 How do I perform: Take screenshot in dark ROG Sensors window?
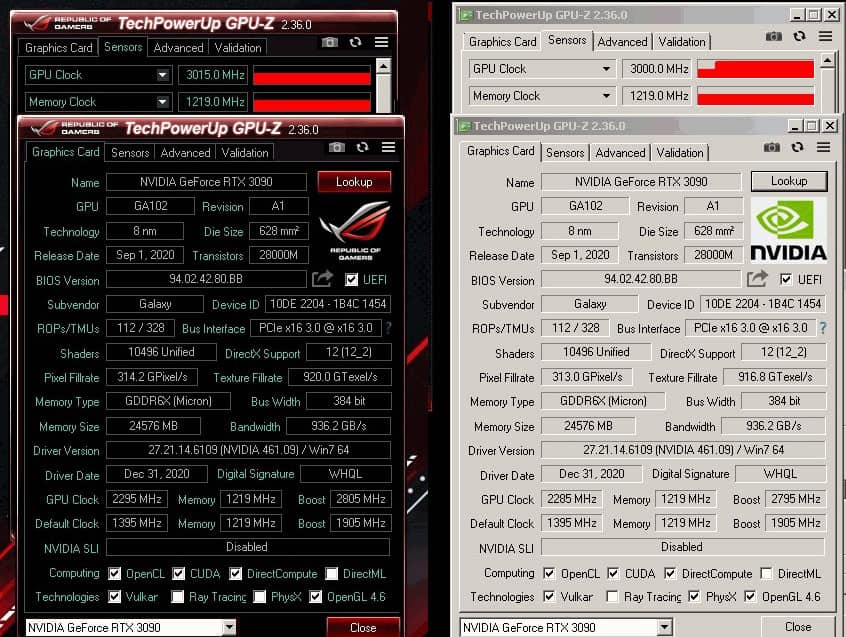click(330, 42)
